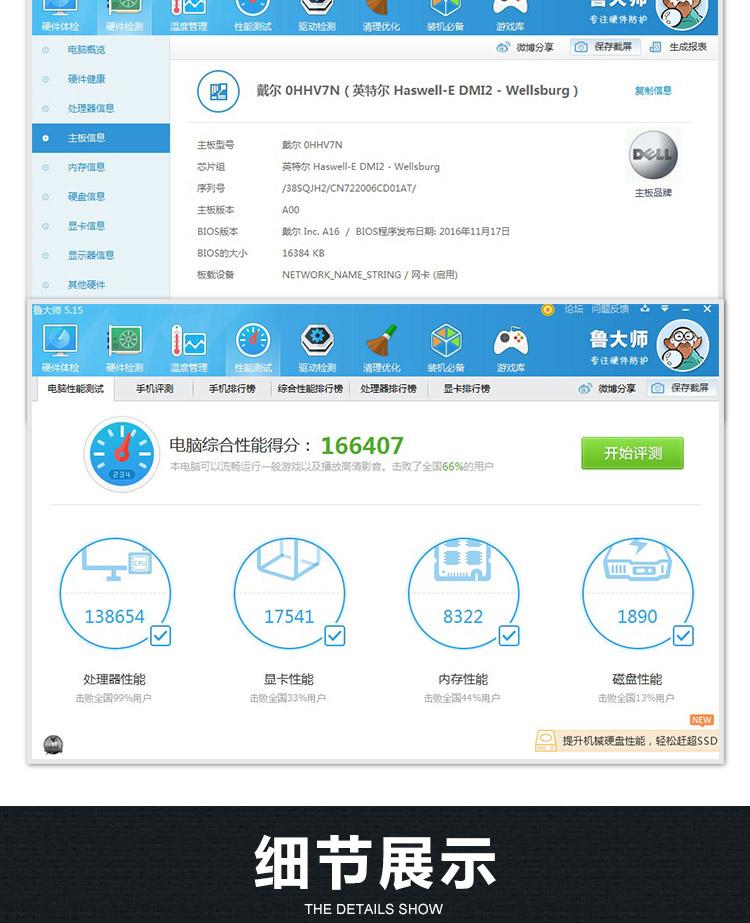Viewport: 750px width, 923px height.
Task: Open 论坛 link in title bar
Action: 573,309
